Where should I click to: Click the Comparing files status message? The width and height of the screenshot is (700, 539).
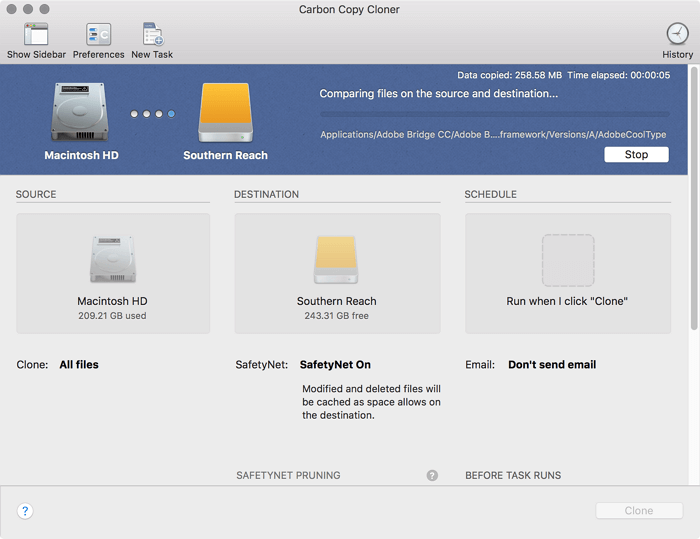tap(438, 94)
